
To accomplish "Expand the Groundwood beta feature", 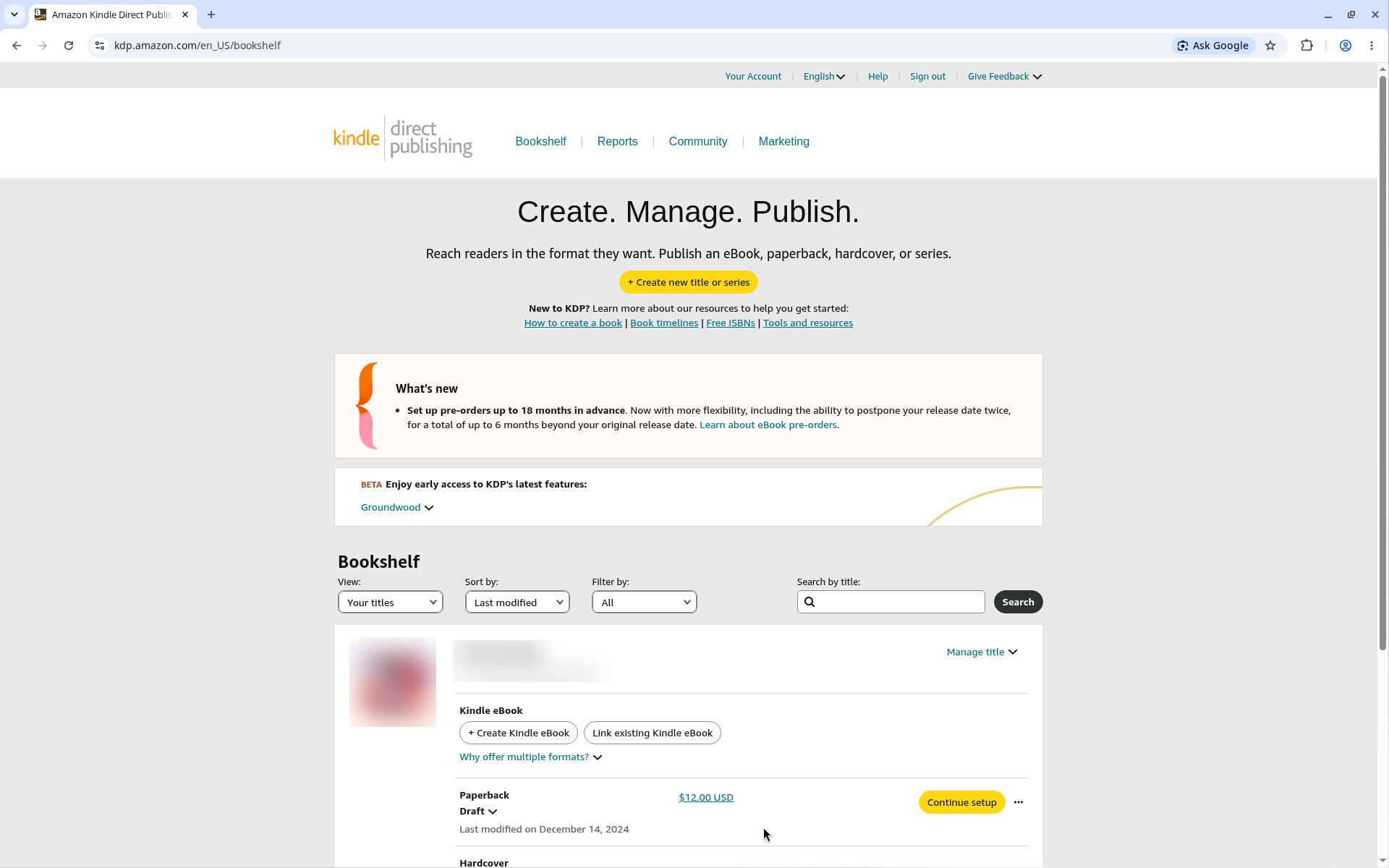I will 397,508.
